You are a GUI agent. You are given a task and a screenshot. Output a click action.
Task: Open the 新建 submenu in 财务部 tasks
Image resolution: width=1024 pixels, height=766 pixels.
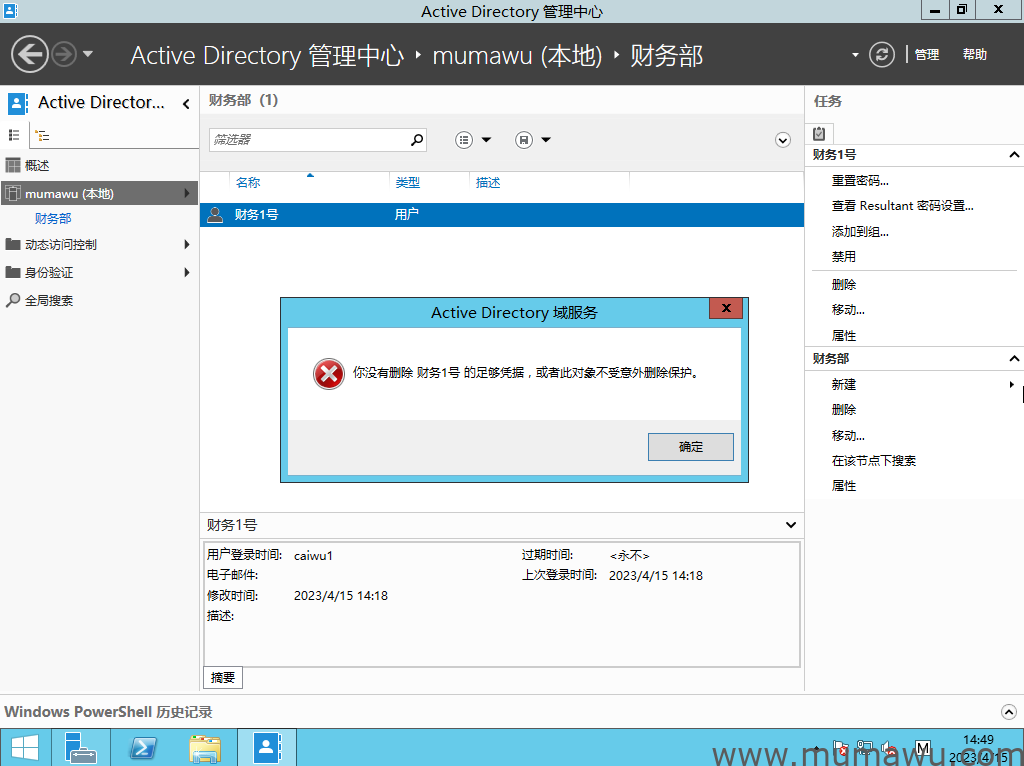pos(844,385)
